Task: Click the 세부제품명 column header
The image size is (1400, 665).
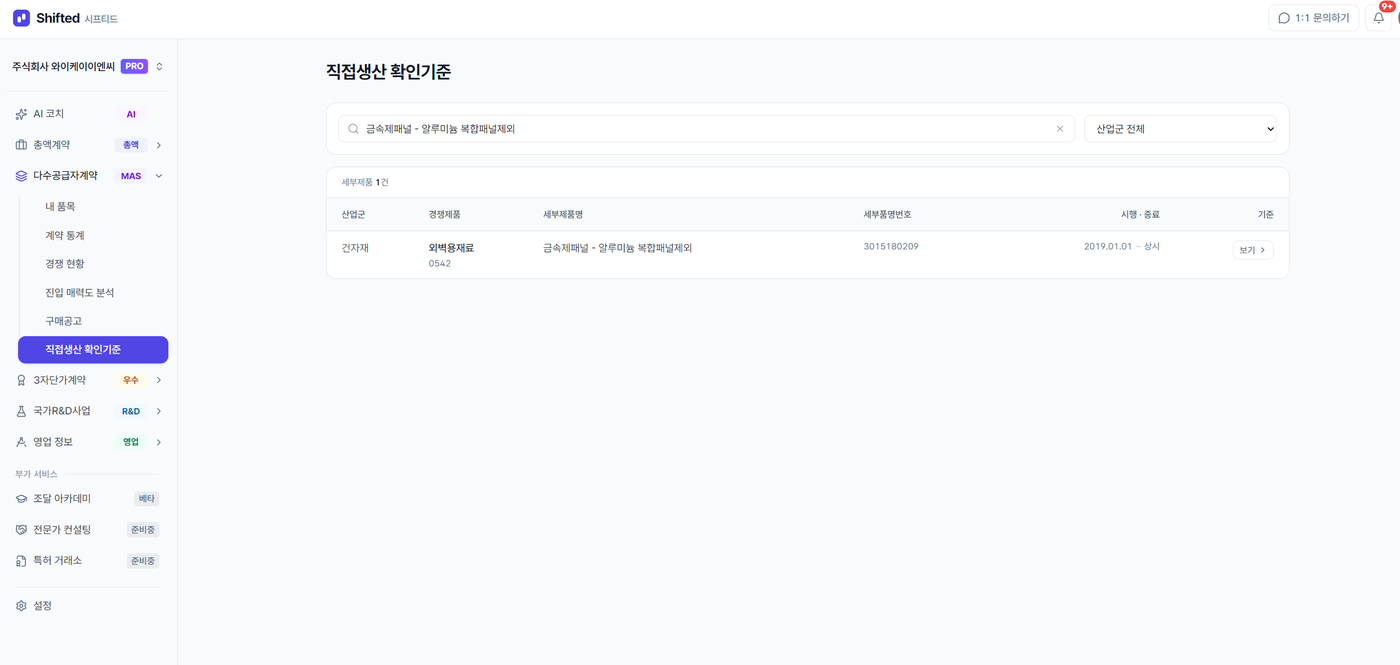Action: (563, 215)
